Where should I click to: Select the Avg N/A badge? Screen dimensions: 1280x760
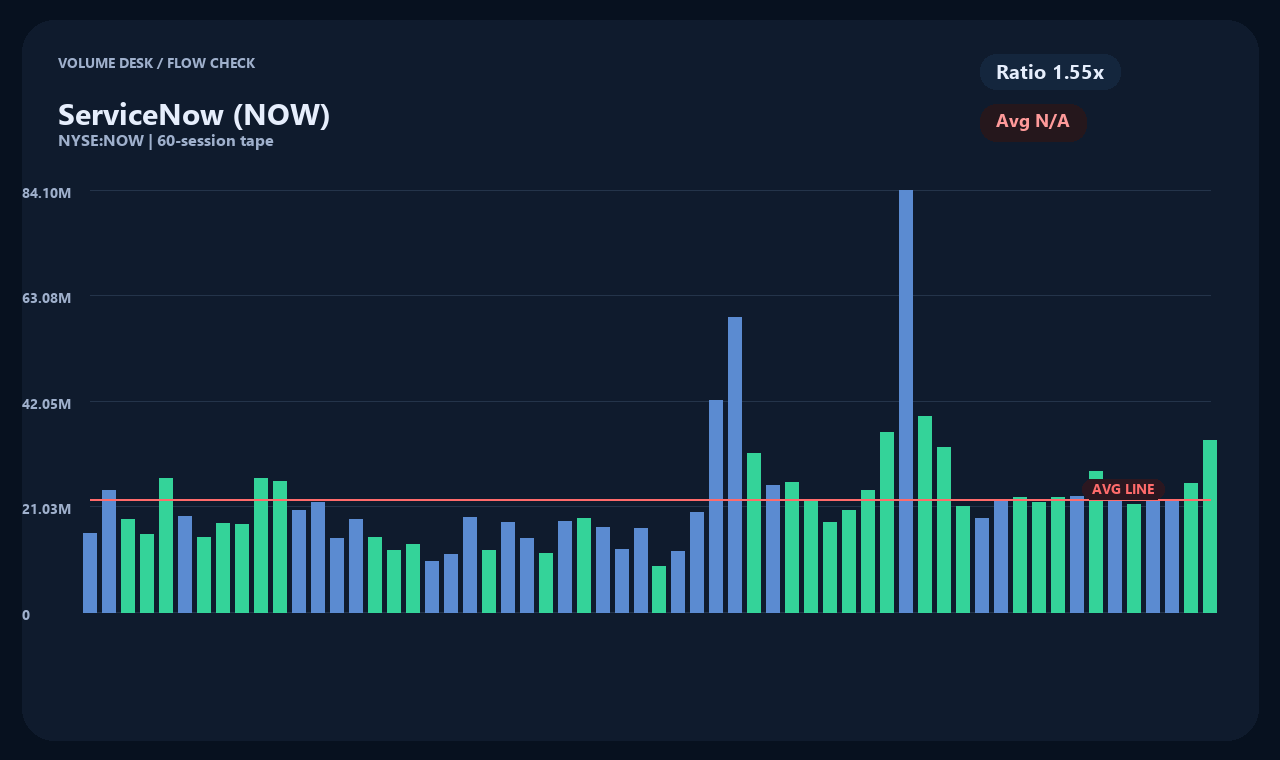tap(1033, 122)
